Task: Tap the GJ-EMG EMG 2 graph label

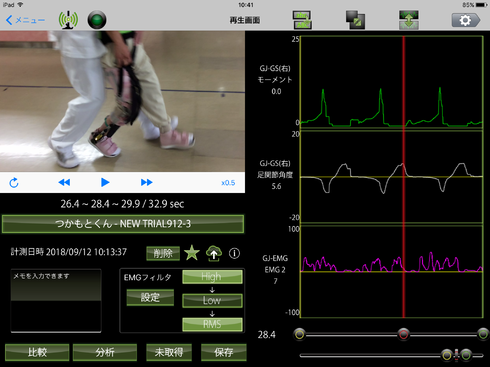Action: [x=275, y=270]
